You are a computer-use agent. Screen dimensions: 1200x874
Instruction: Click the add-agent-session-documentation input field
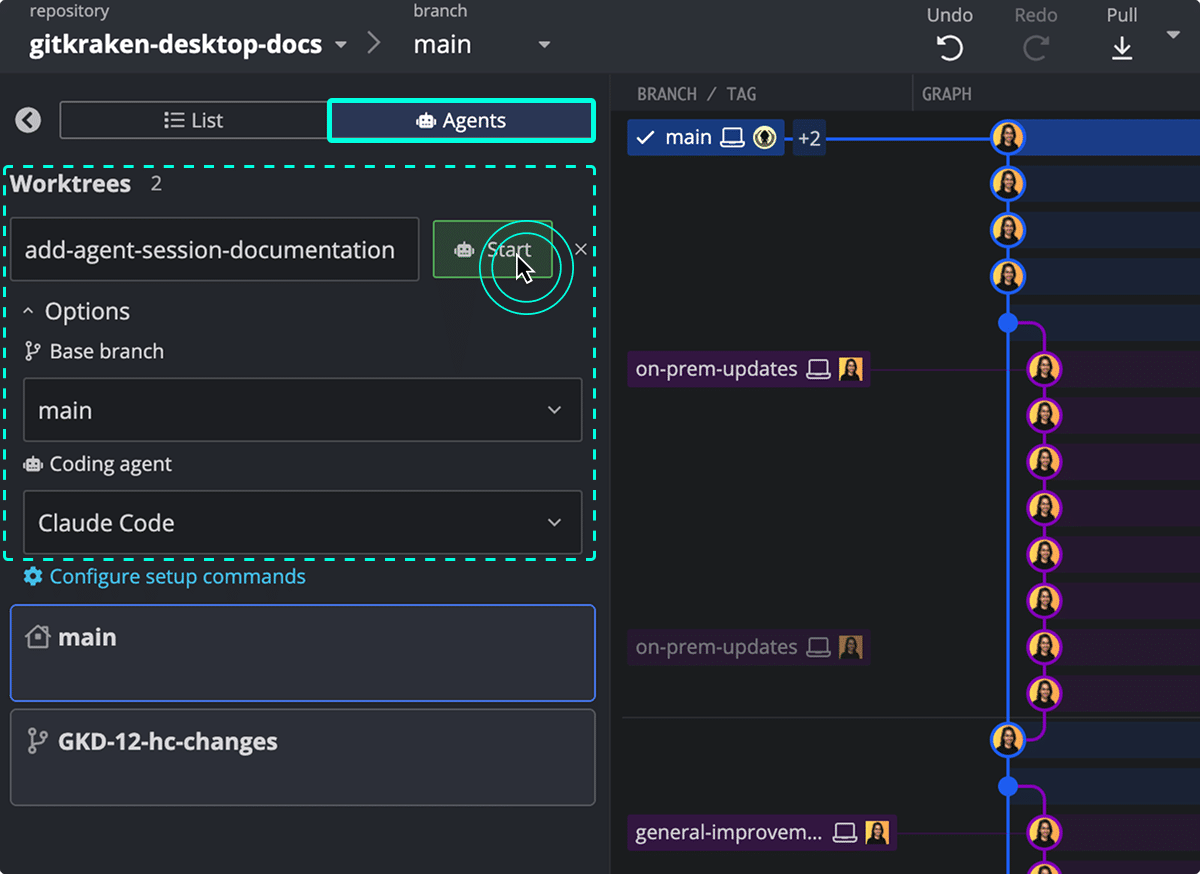215,249
